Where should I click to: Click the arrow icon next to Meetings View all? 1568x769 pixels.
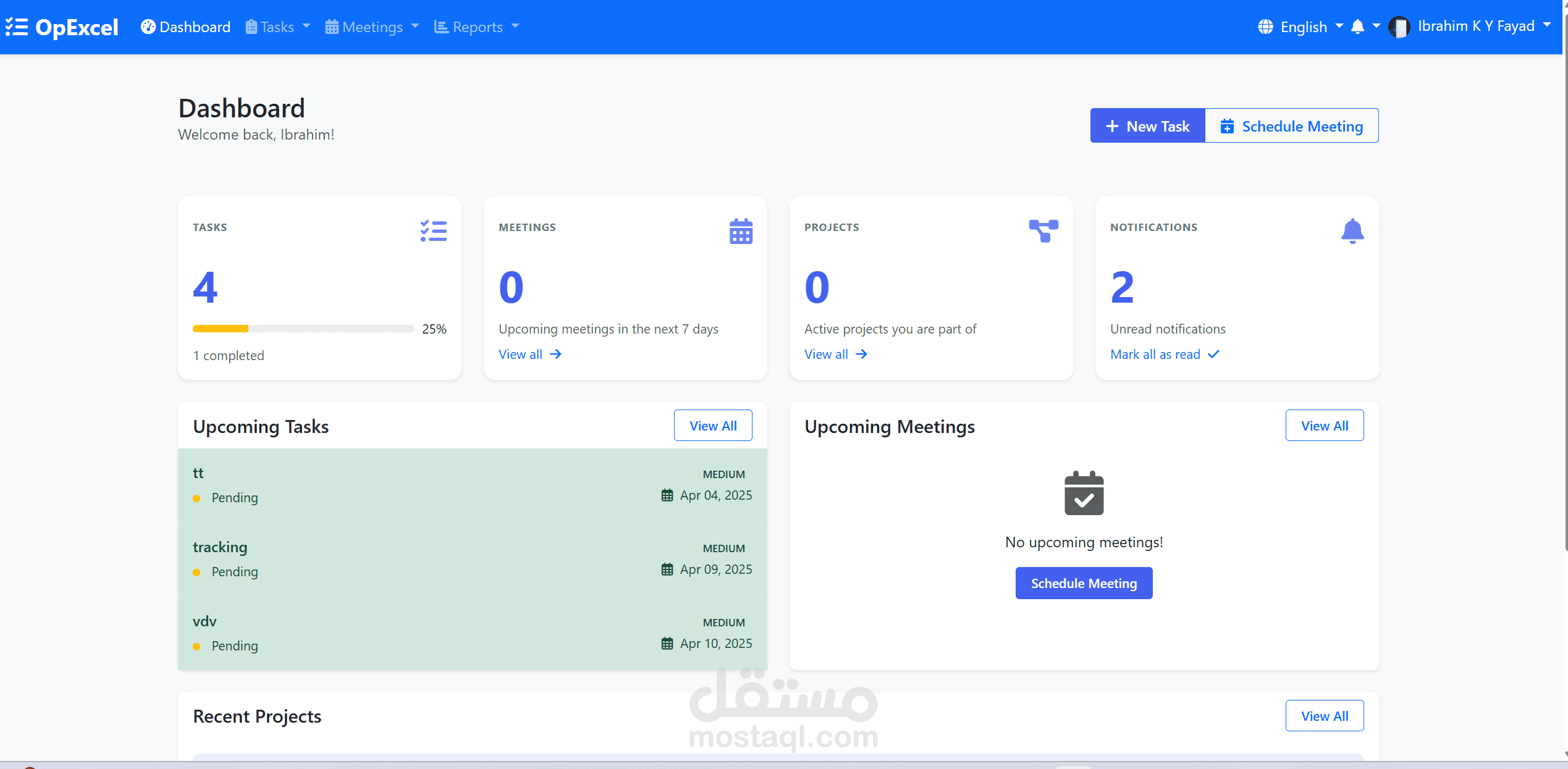(x=555, y=355)
